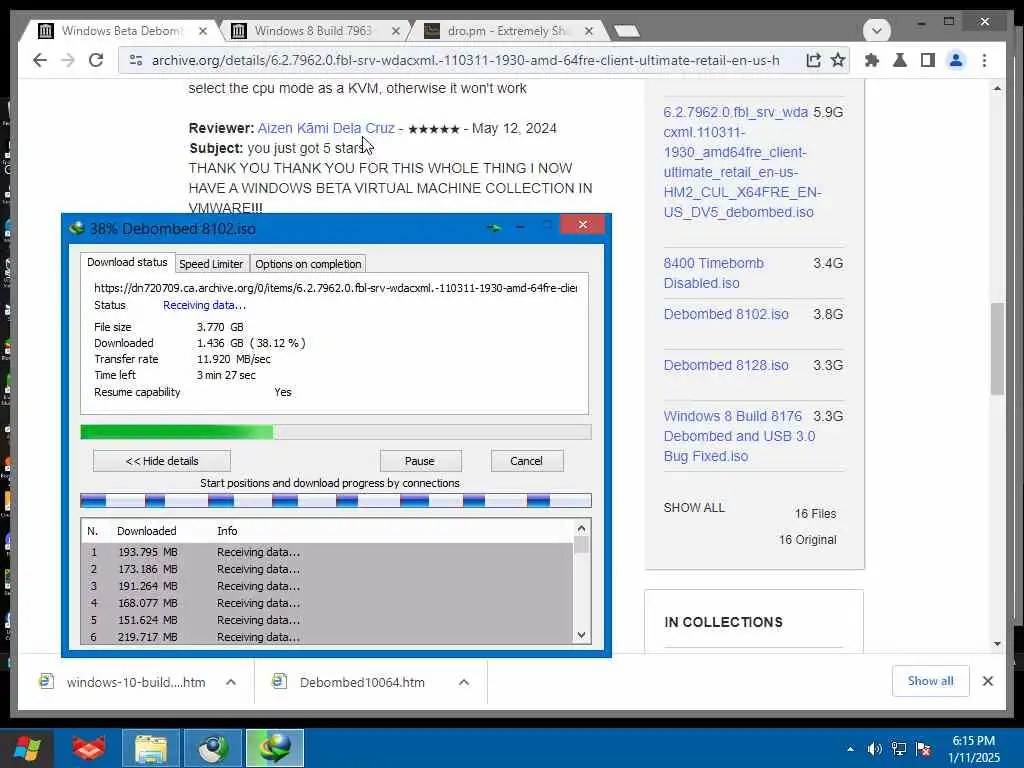This screenshot has height=768, width=1024.
Task: Open the tab search dropdown
Action: pyautogui.click(x=876, y=30)
